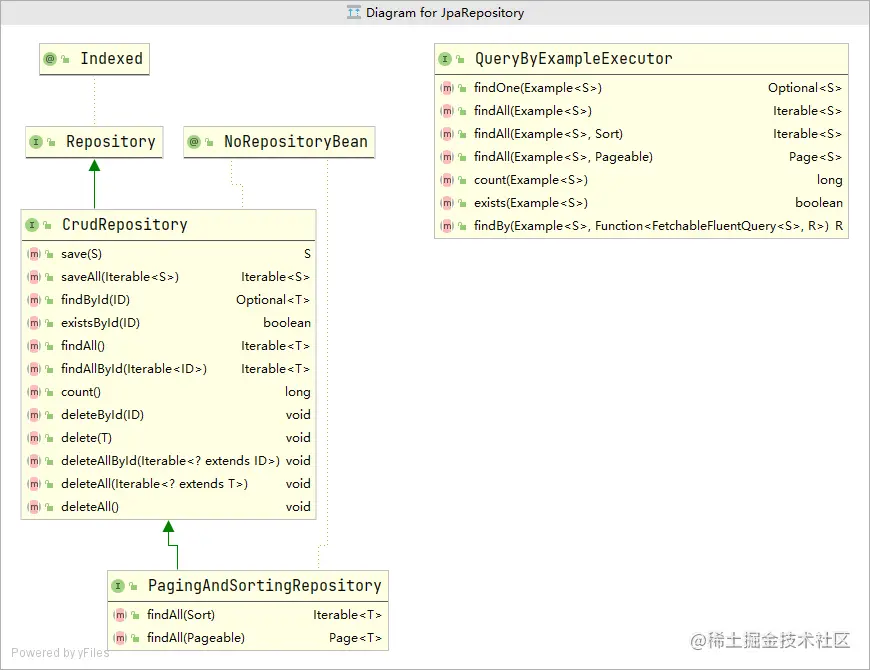Click the findAll(Sort) method name
The image size is (870, 670).
tap(181, 615)
